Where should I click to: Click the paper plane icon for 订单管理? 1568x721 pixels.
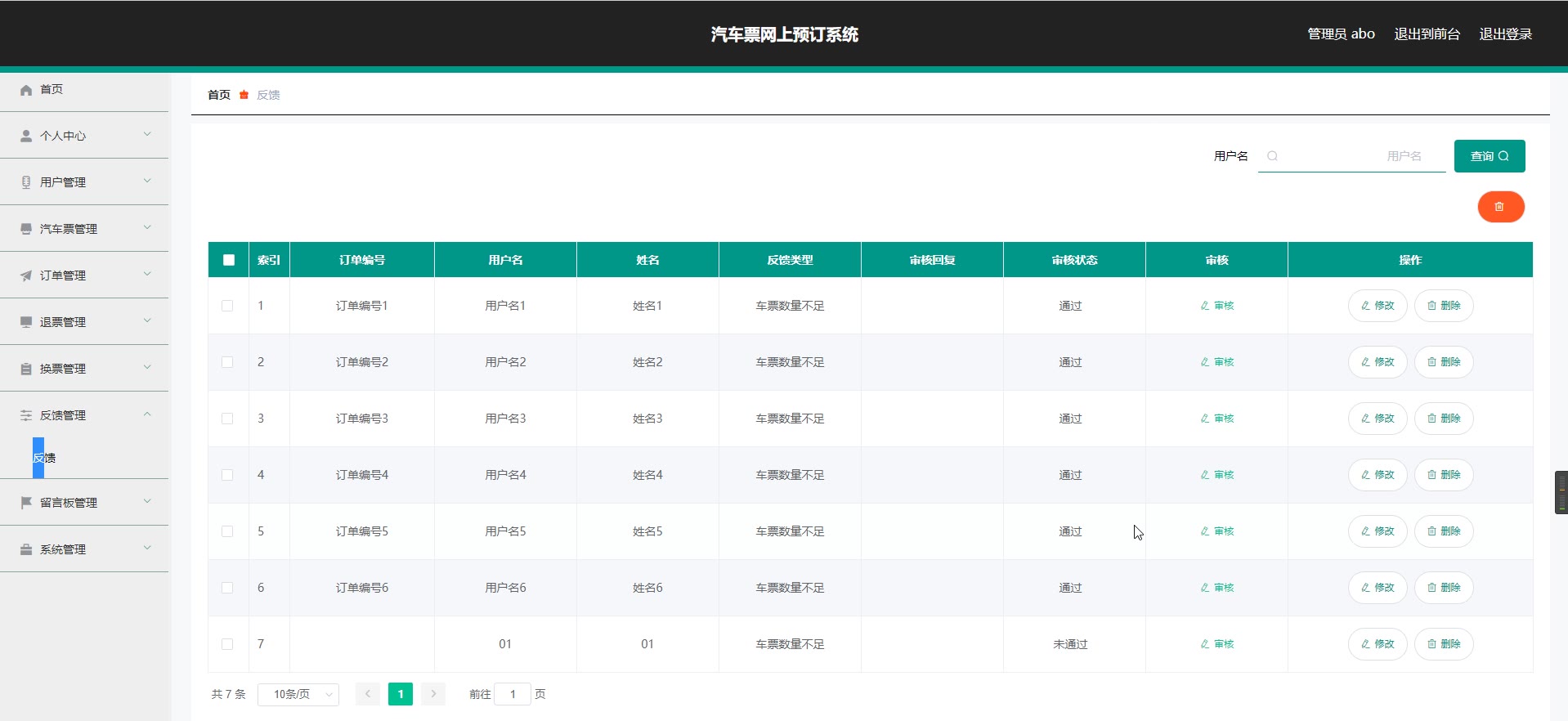tap(26, 275)
